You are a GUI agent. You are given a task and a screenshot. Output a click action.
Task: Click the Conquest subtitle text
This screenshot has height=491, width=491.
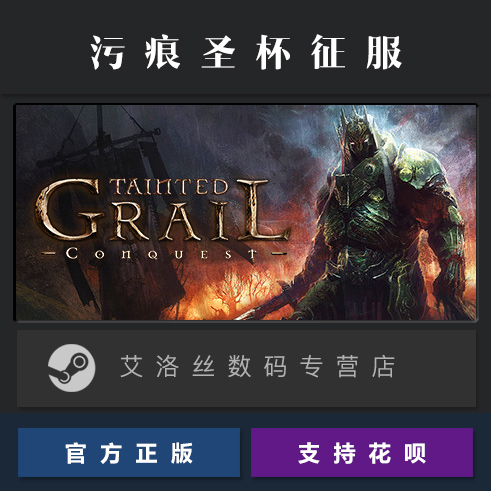162,254
